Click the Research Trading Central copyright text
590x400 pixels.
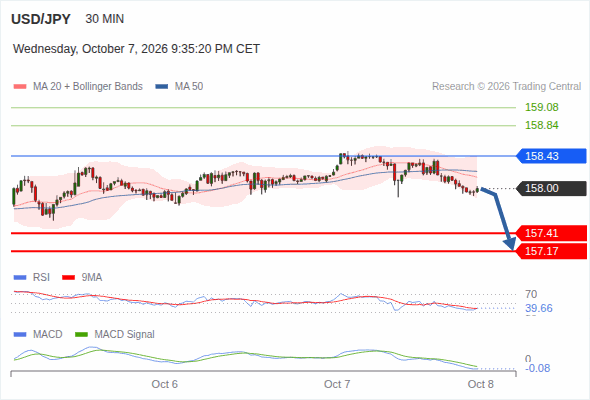pyautogui.click(x=506, y=87)
